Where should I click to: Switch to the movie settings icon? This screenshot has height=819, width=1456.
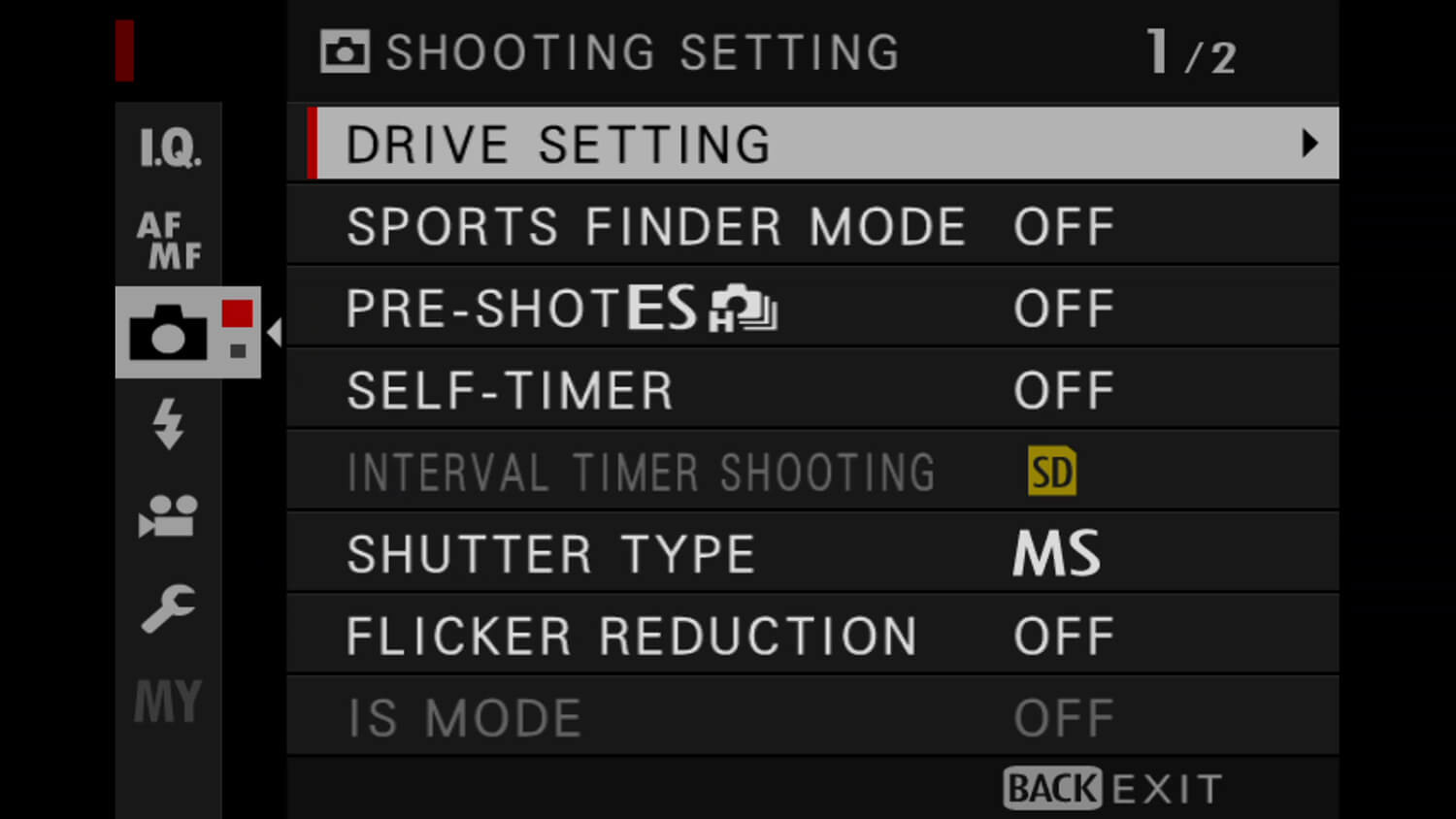pos(168,515)
